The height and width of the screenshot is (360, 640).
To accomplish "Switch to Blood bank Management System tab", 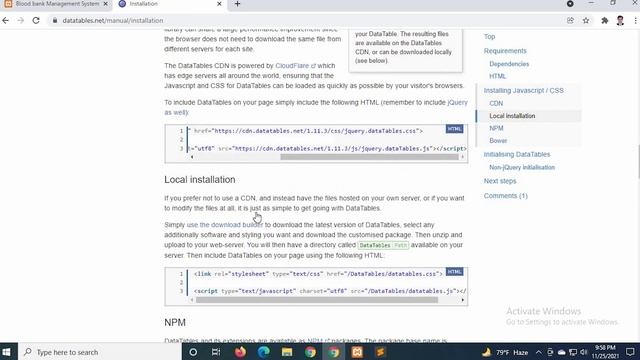I will point(57,4).
